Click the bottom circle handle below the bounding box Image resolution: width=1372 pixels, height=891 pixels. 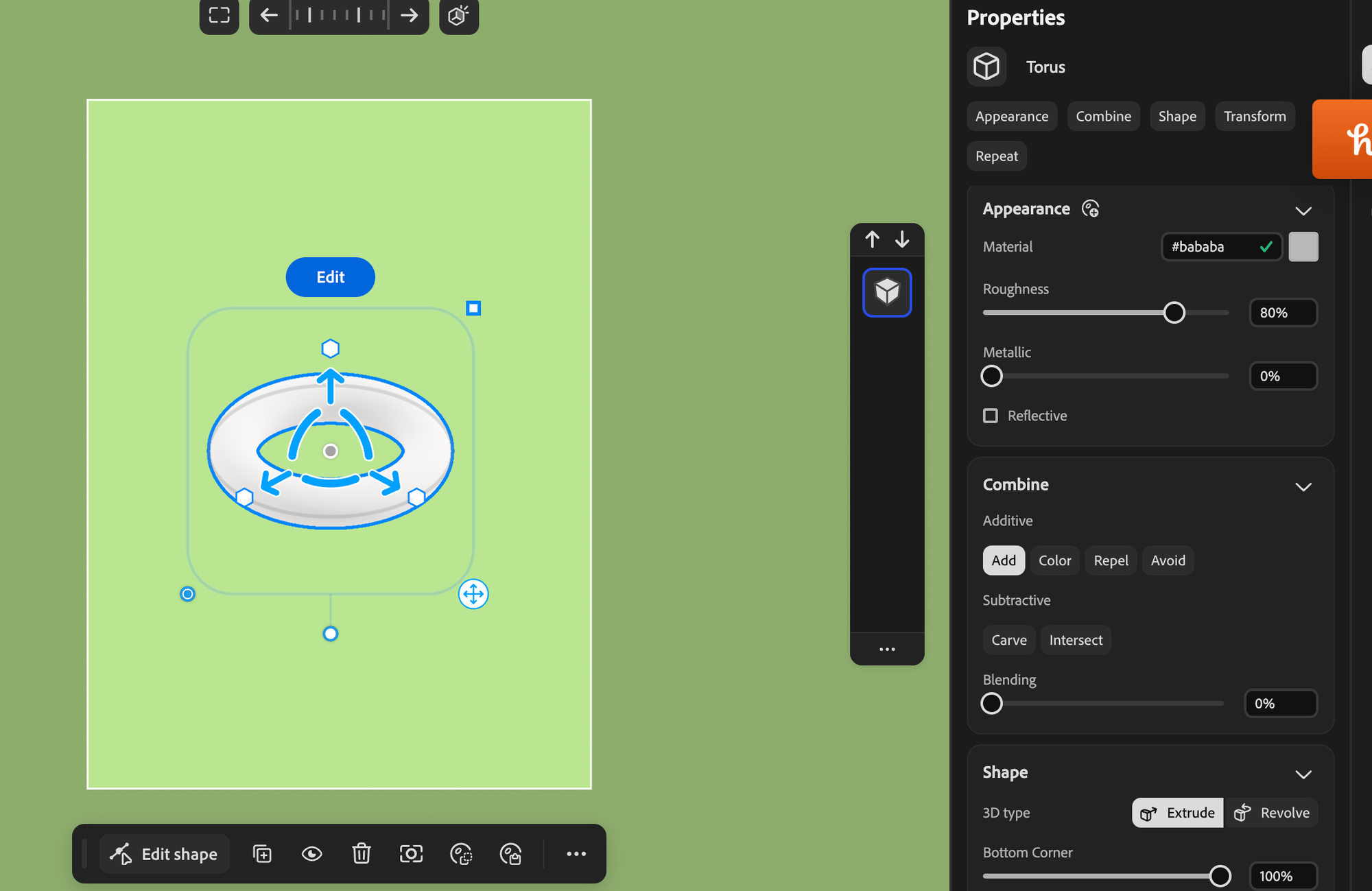click(331, 634)
